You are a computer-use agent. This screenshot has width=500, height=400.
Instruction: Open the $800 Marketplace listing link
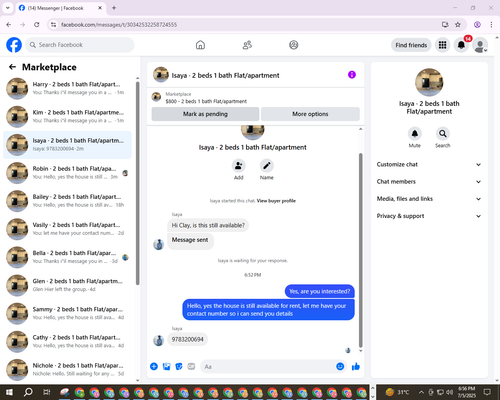[x=206, y=101]
